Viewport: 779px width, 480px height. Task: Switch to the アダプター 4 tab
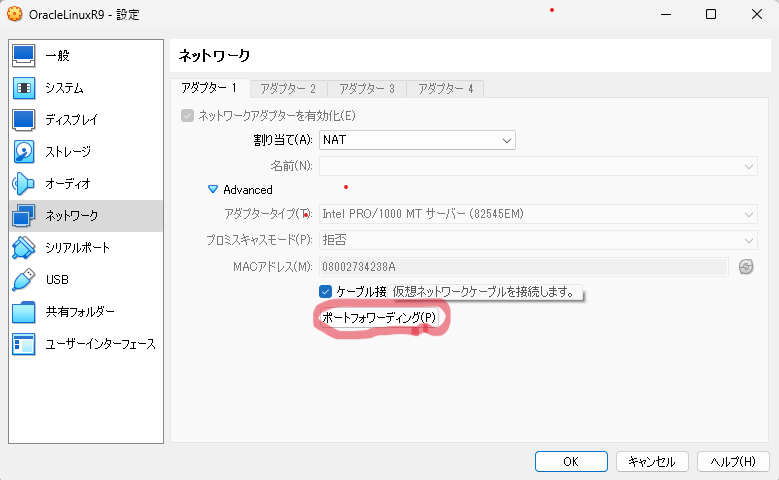click(x=445, y=89)
